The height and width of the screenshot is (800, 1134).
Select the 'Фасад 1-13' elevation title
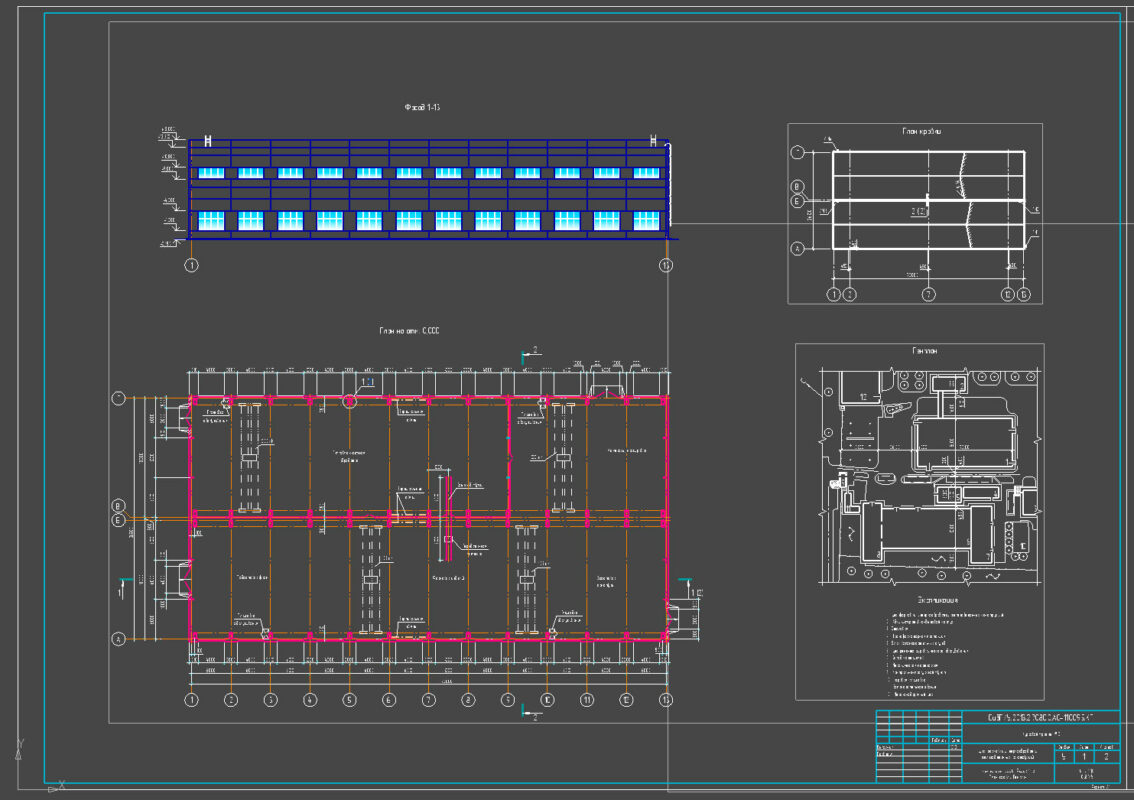422,107
